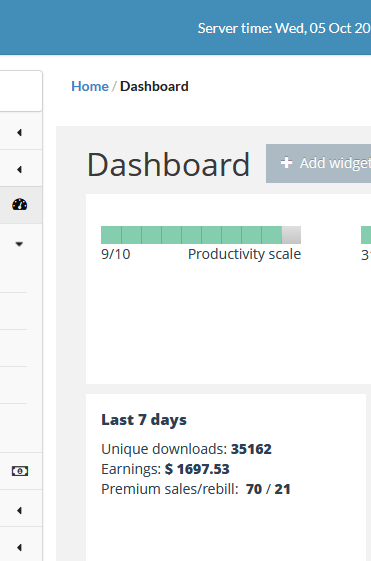Expand the topmost left caret in the sidebar
Image resolution: width=371 pixels, height=561 pixels.
pos(19,133)
